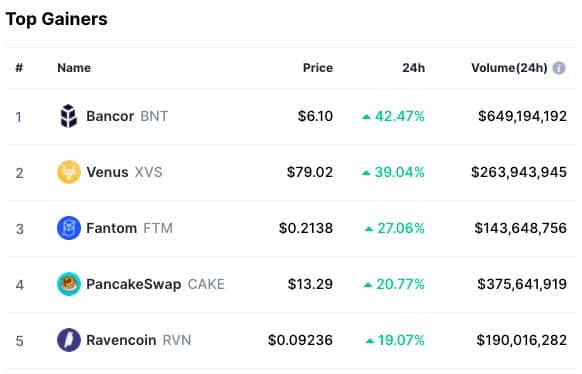Click the Fantom FTM logo icon
Image resolution: width=582 pixels, height=374 pixels.
point(69,228)
